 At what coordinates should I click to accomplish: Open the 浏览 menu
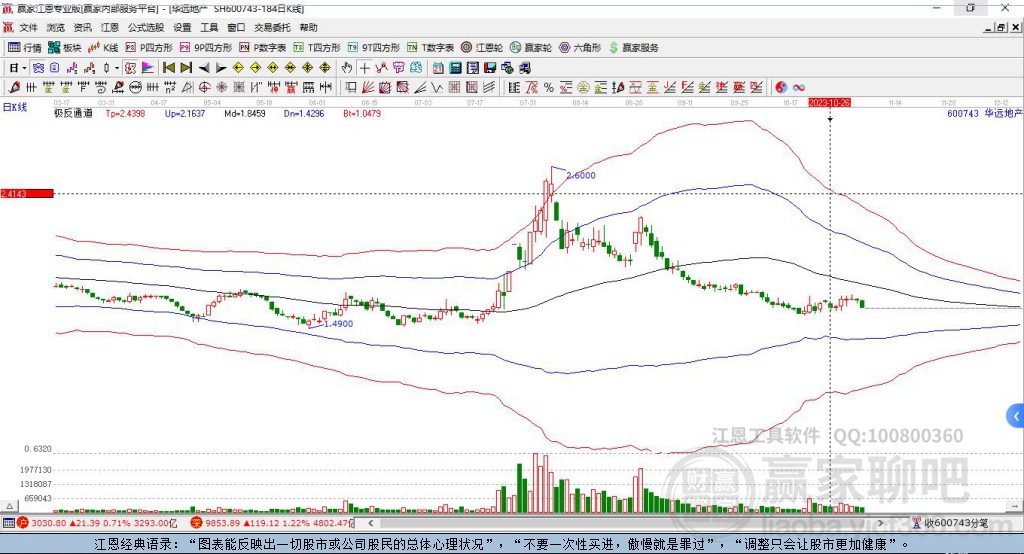56,27
